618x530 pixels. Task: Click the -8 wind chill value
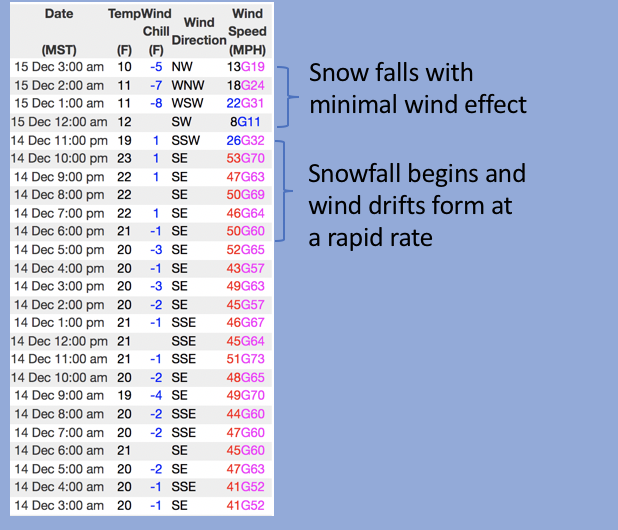154,103
